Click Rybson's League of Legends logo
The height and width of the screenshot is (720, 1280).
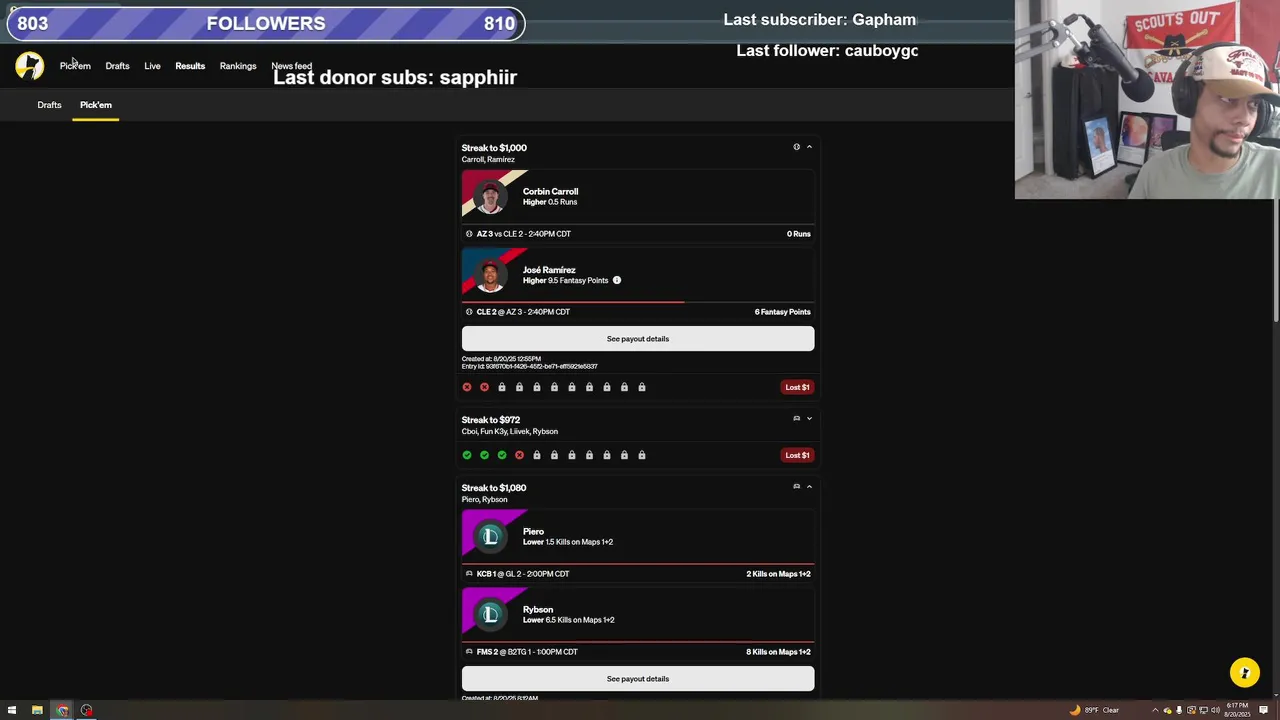490,614
